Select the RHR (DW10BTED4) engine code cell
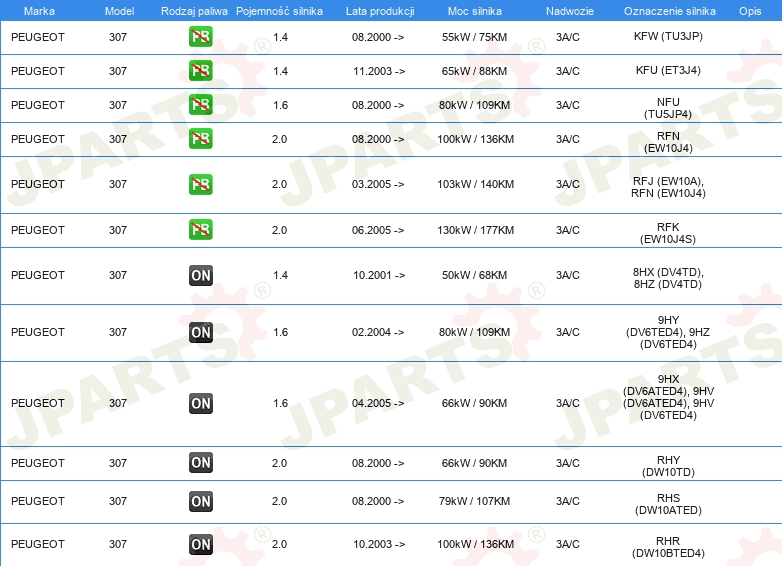The image size is (782, 566). [x=668, y=547]
